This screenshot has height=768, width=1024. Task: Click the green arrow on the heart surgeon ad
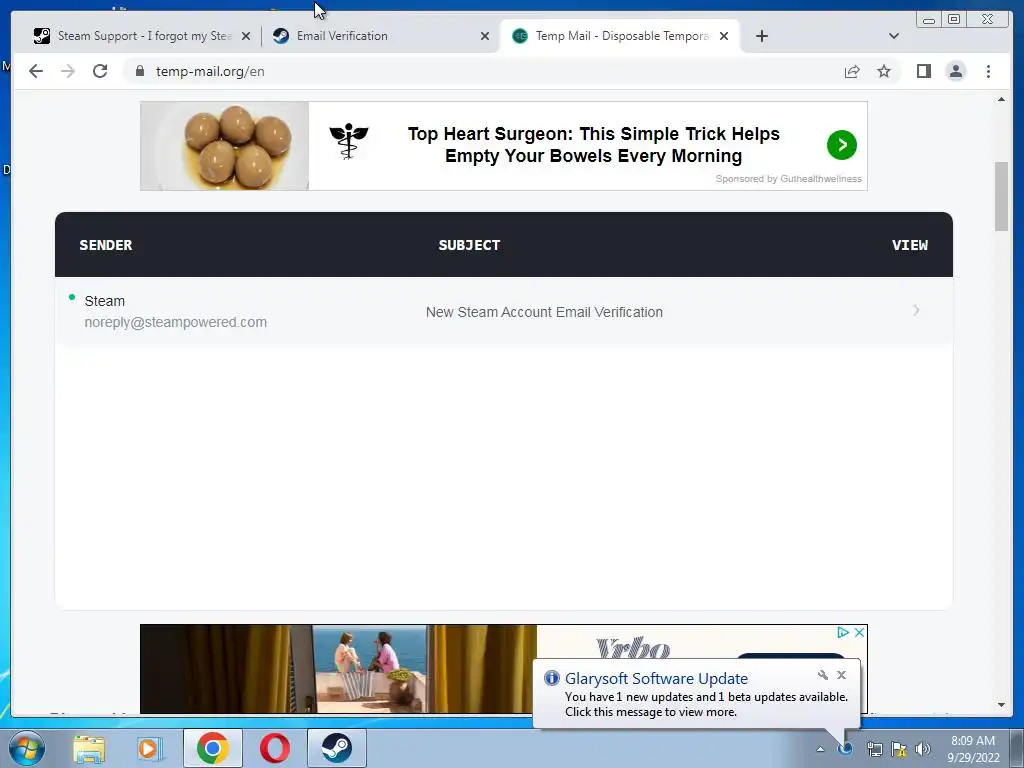tap(841, 145)
